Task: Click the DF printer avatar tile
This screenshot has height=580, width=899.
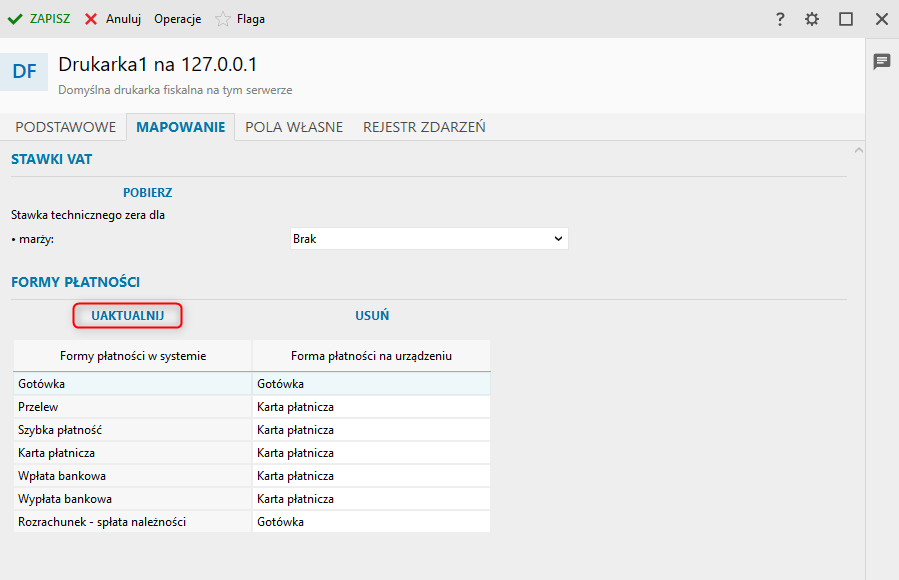Action: [x=24, y=71]
